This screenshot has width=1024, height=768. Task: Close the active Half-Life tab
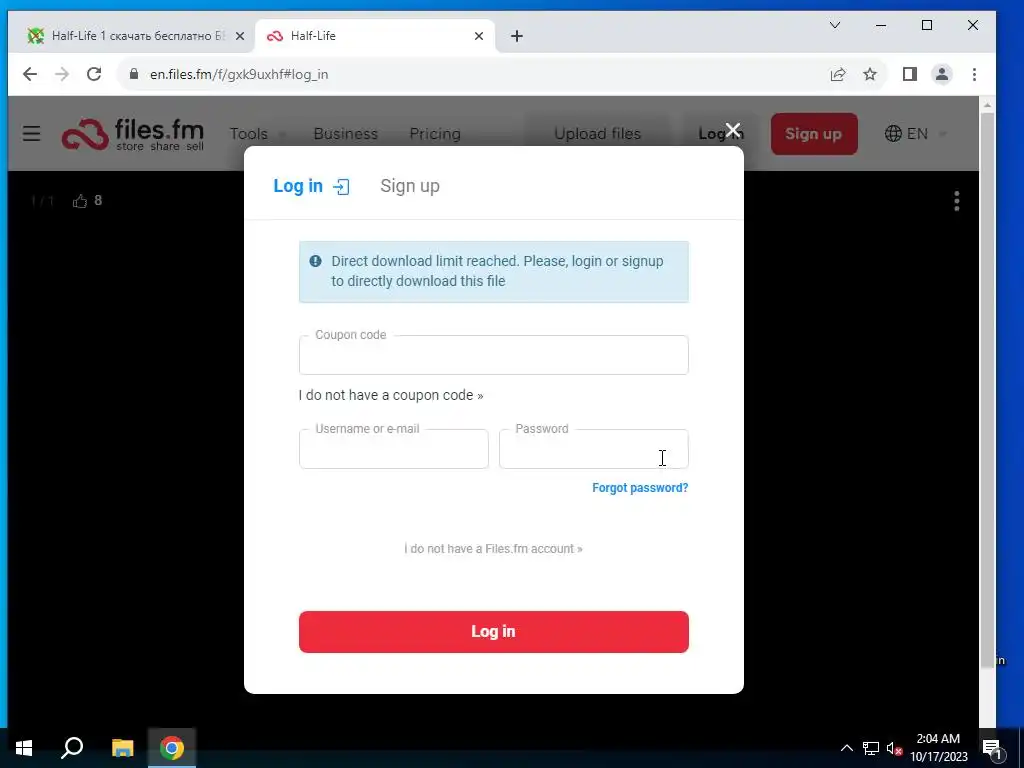click(x=479, y=36)
